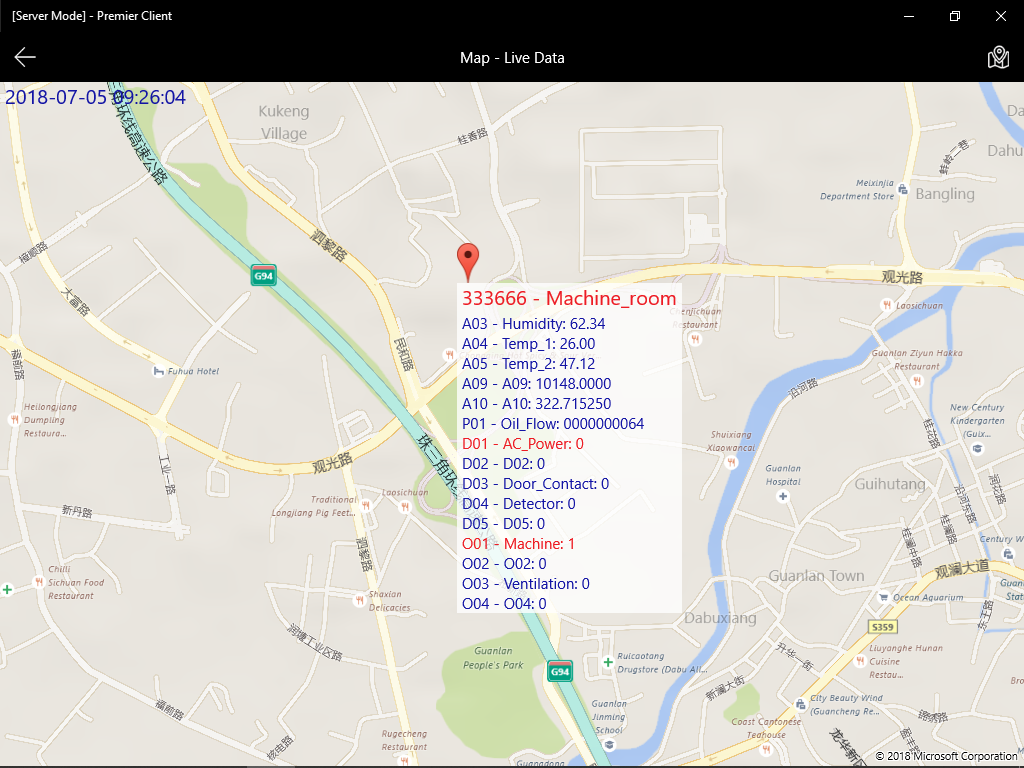The height and width of the screenshot is (768, 1024).
Task: Click the red location pin marker
Action: (467, 260)
